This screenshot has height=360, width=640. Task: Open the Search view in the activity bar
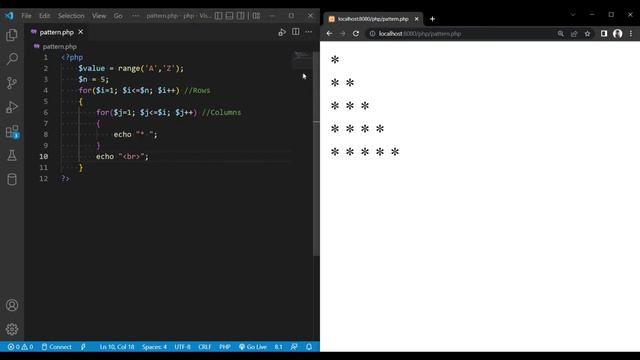coord(12,59)
